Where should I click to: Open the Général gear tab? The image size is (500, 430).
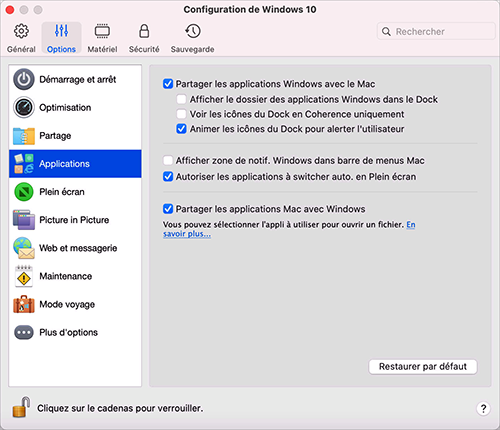(21, 38)
